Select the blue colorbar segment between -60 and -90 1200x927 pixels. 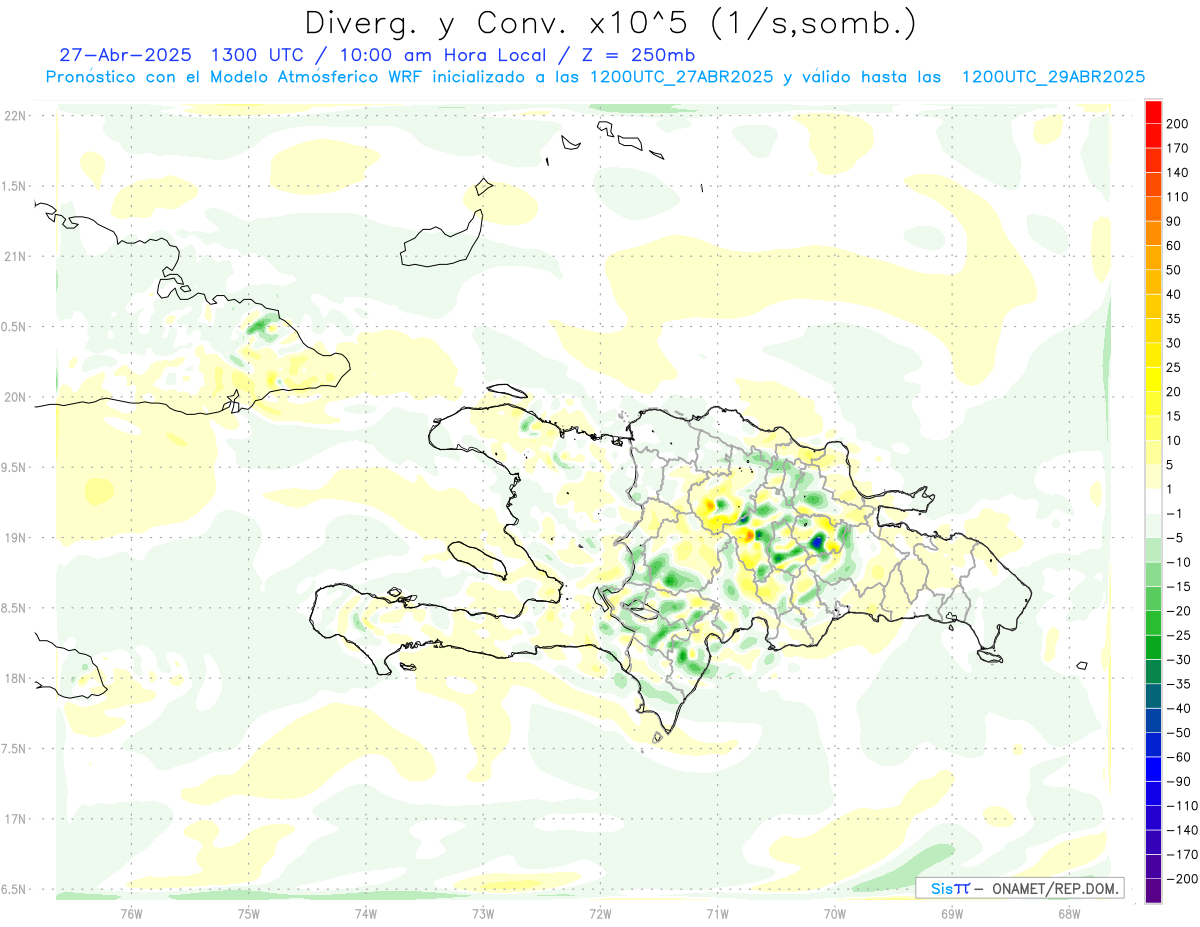coord(1153,769)
